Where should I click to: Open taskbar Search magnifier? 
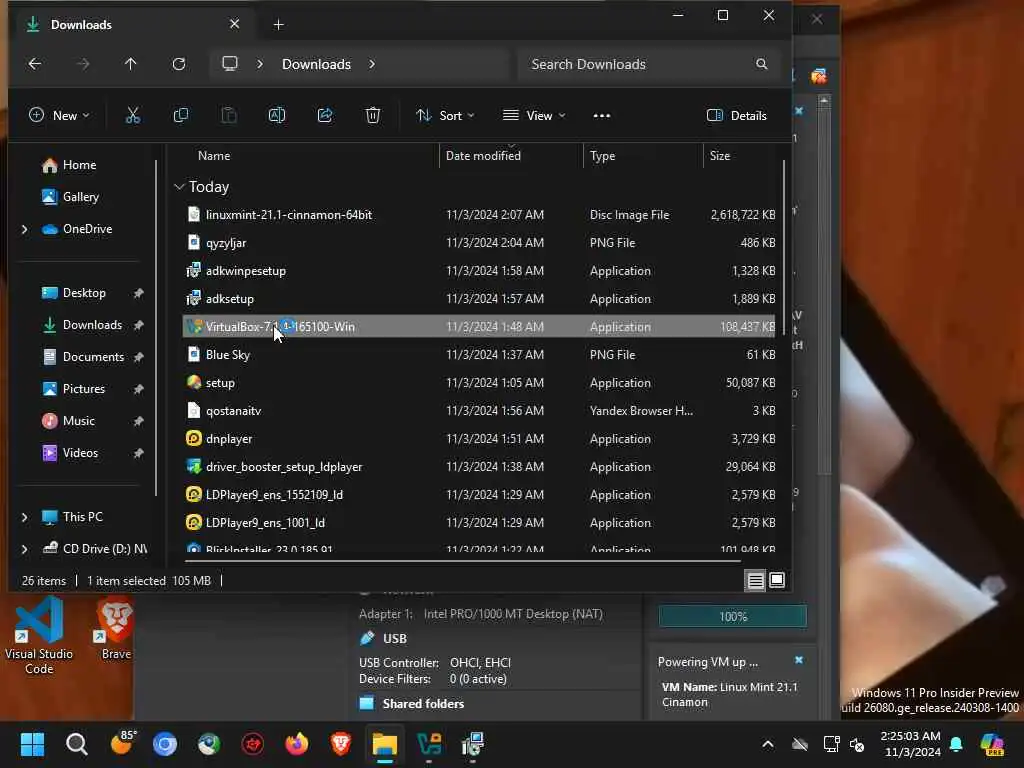76,744
